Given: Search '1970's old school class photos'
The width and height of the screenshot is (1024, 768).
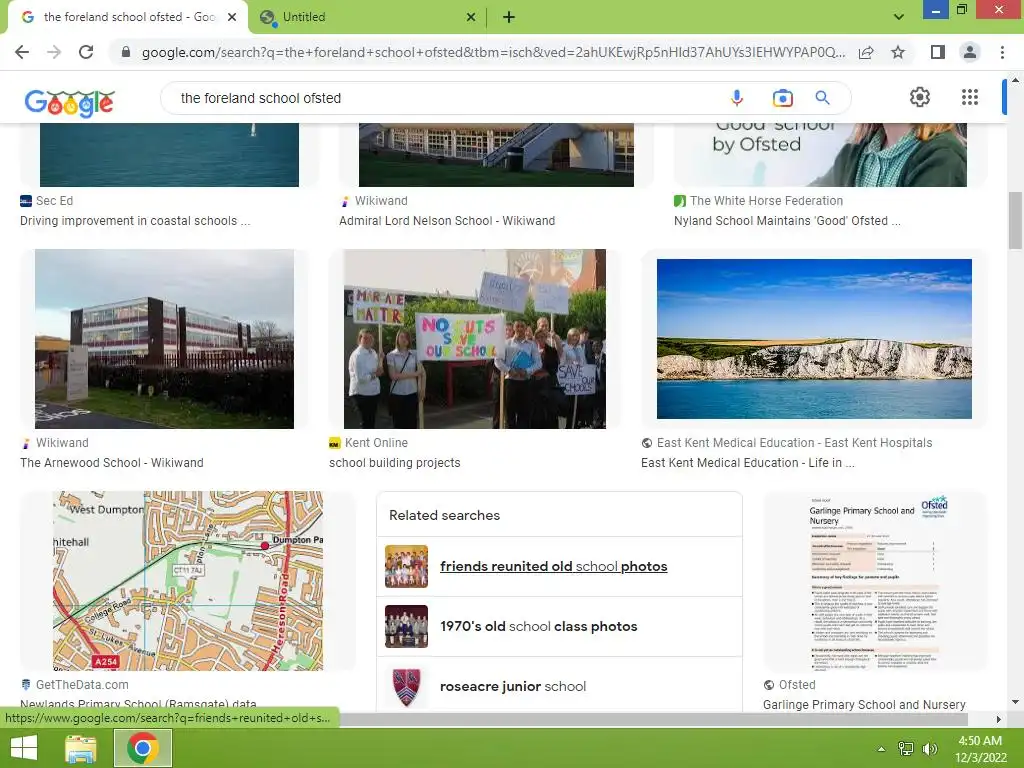Looking at the screenshot, I should [x=539, y=626].
